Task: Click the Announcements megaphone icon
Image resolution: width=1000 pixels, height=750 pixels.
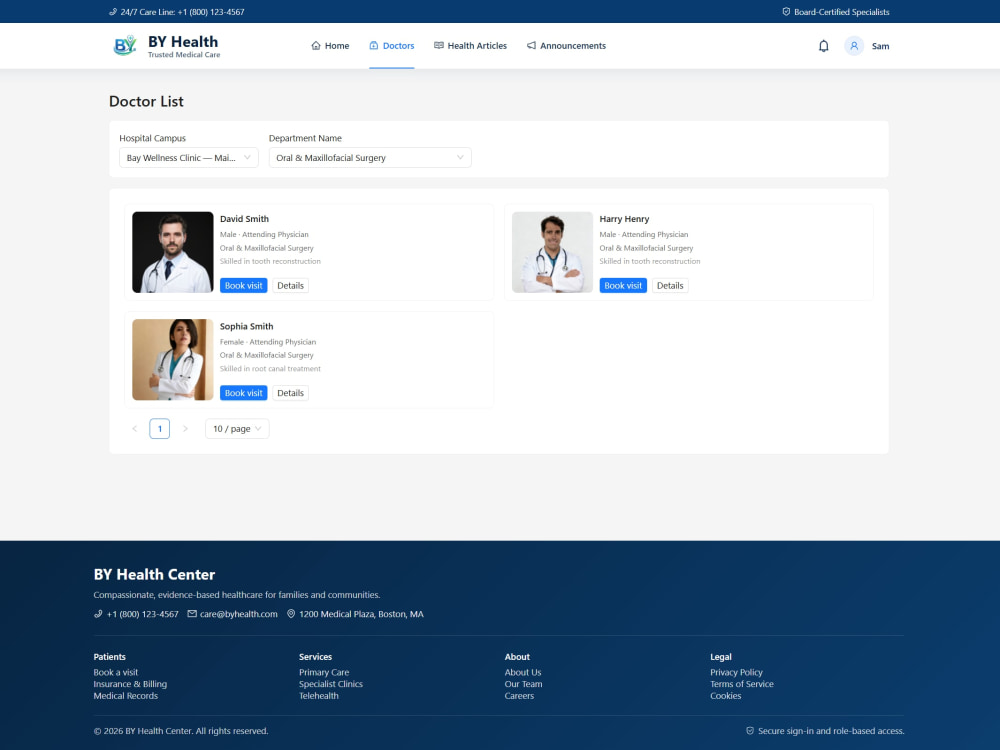Action: [x=531, y=45]
